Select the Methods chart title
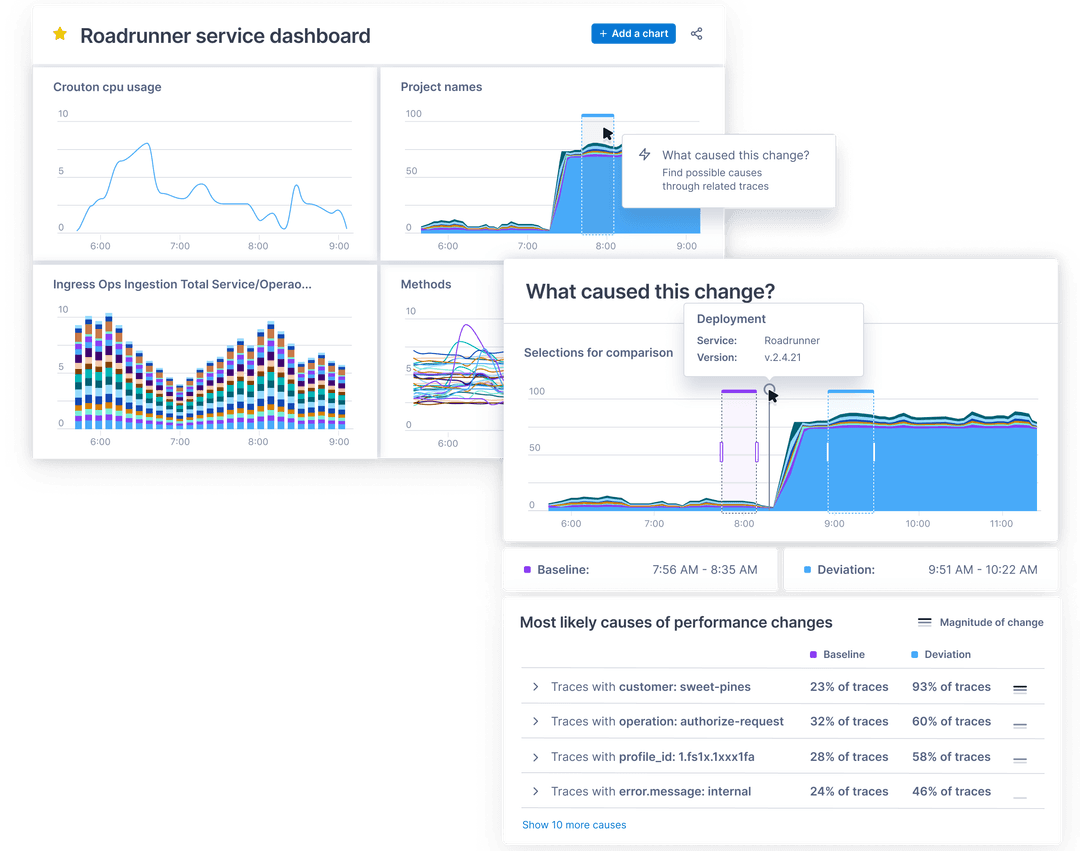This screenshot has height=851, width=1080. pos(426,284)
